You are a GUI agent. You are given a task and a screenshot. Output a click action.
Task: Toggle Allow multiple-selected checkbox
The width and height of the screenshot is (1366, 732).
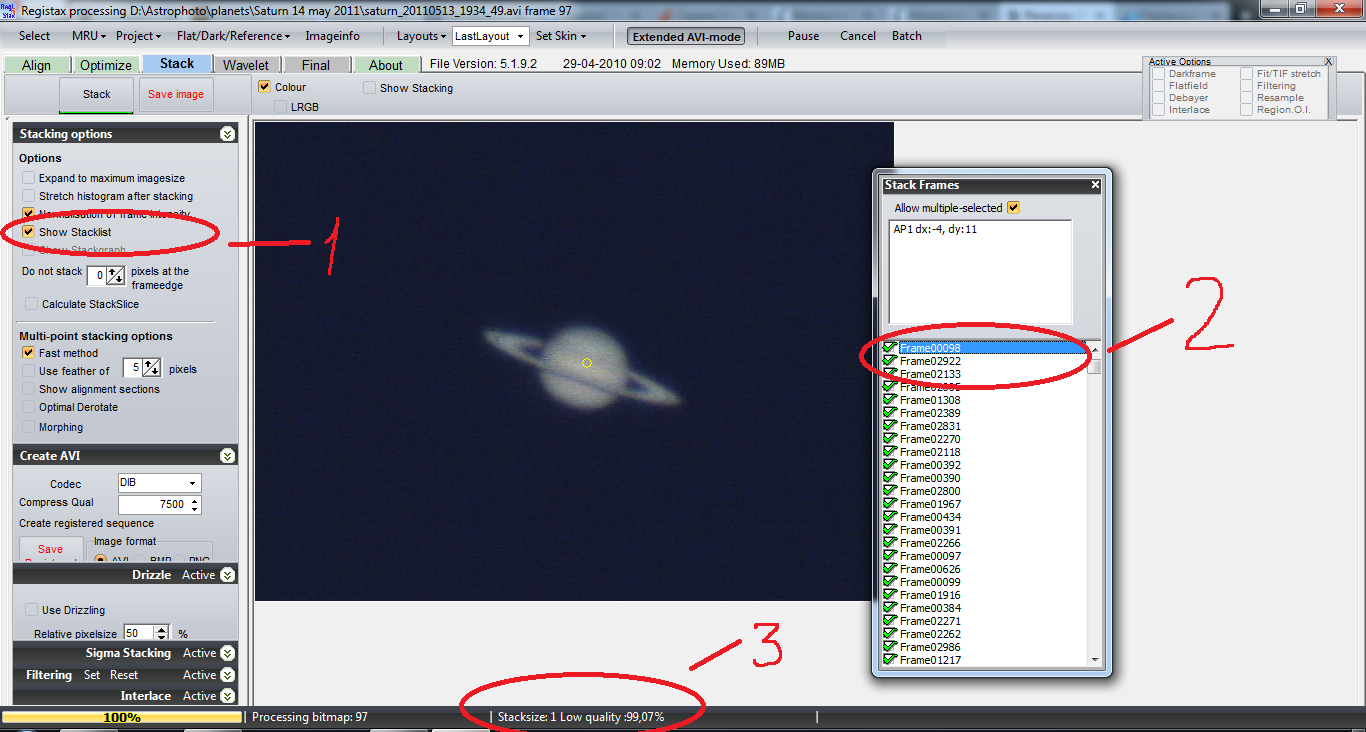pos(1014,208)
